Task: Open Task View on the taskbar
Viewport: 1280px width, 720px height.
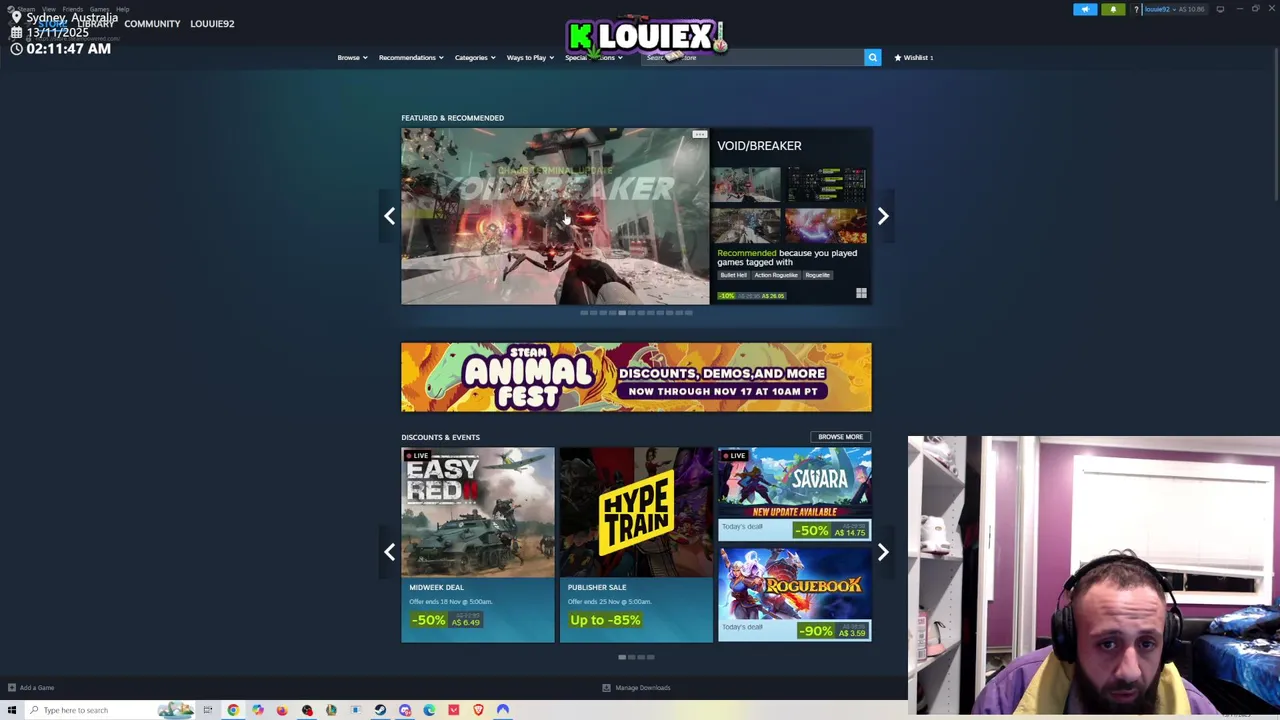Action: coord(208,710)
